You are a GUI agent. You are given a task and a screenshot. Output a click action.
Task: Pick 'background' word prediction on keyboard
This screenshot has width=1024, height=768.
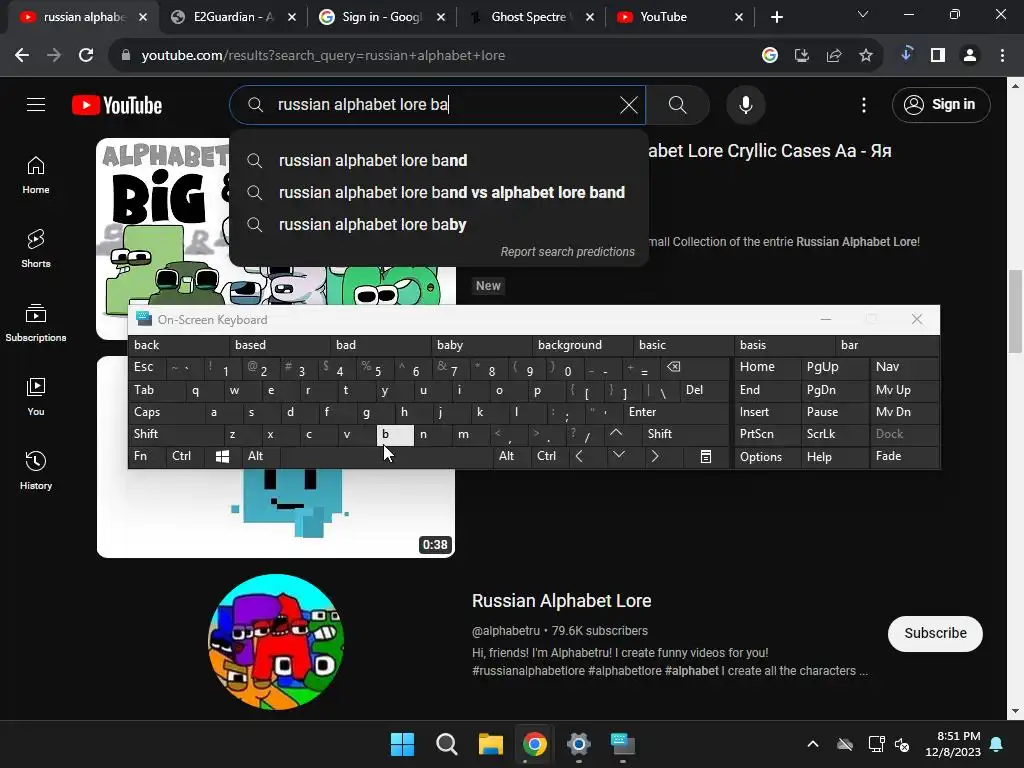tap(583, 345)
